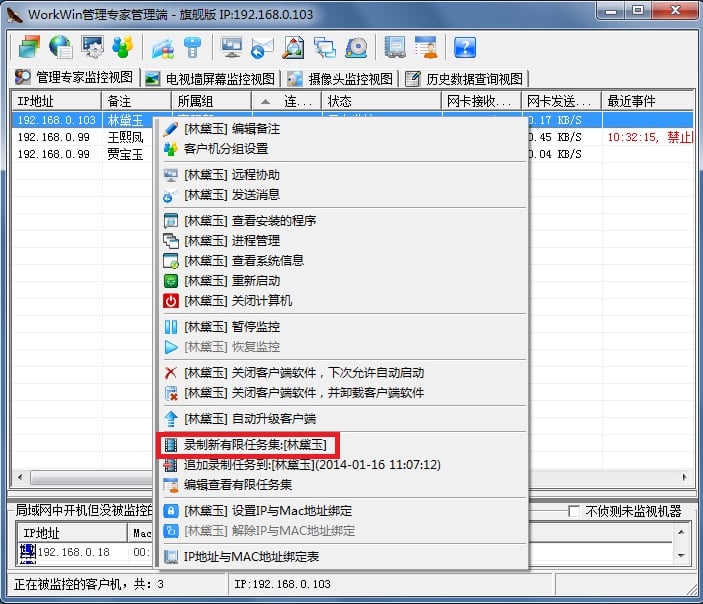Screen dimensions: 703x604
Task: Click the user group toolbar icon
Action: coord(123,47)
